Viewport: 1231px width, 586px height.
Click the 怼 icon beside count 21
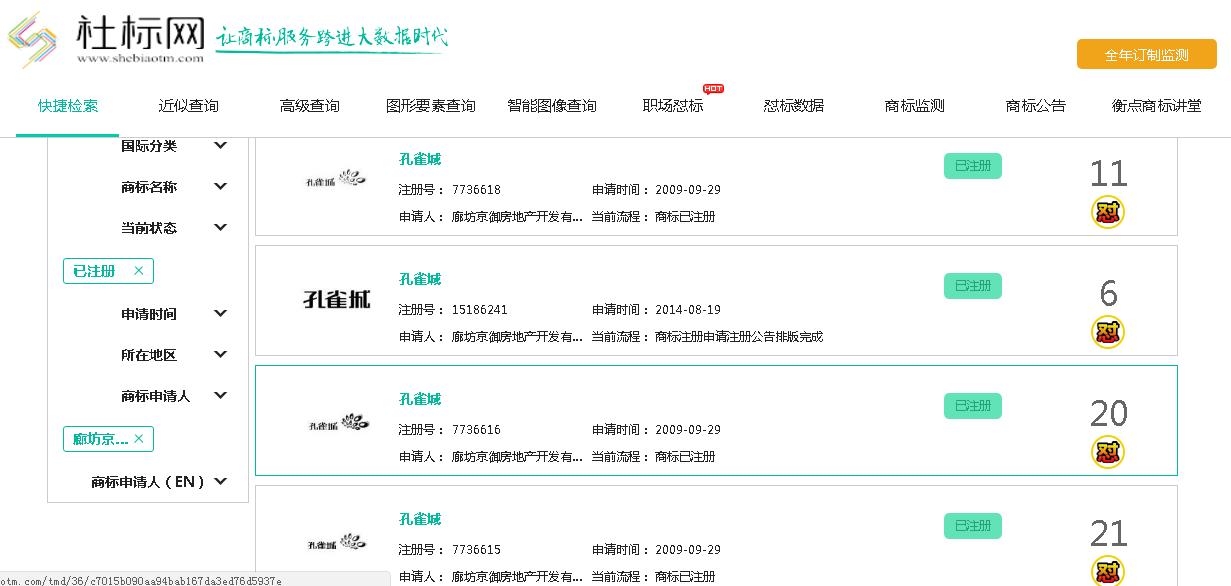[x=1108, y=572]
